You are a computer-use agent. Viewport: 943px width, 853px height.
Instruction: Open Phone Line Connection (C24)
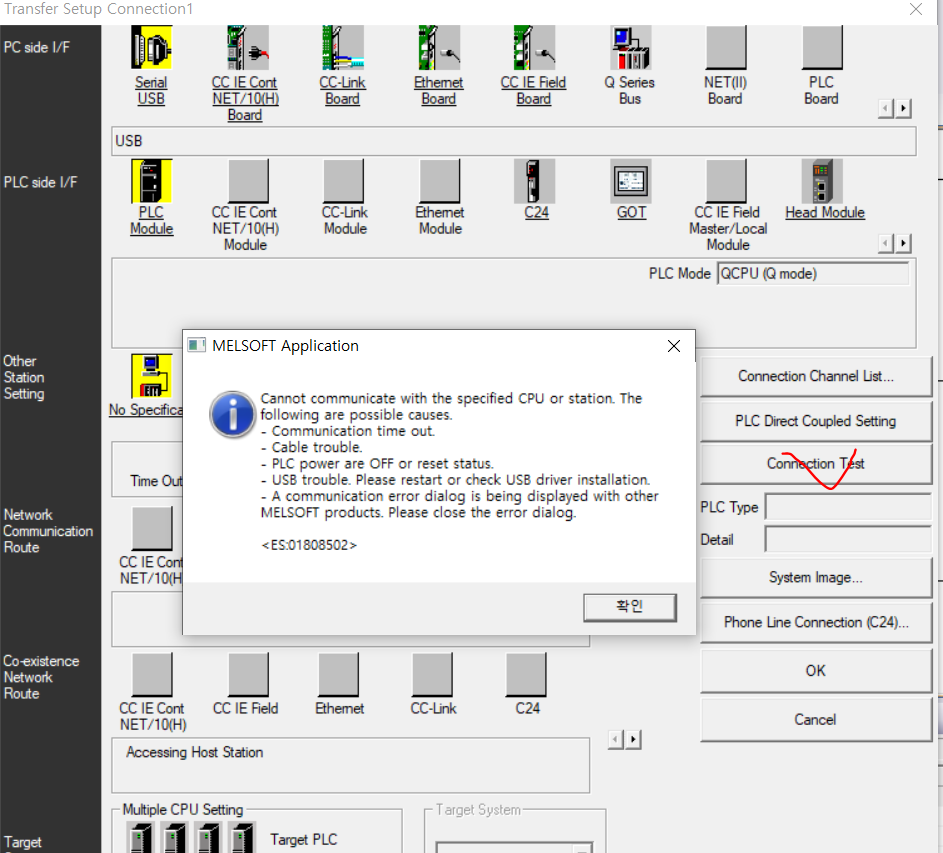[x=816, y=623]
